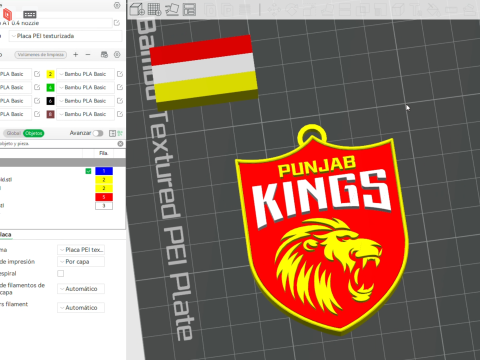This screenshot has width=480, height=360.
Task: Click the A1 0.4 nozzle printer name field
Action: pos(56,23)
